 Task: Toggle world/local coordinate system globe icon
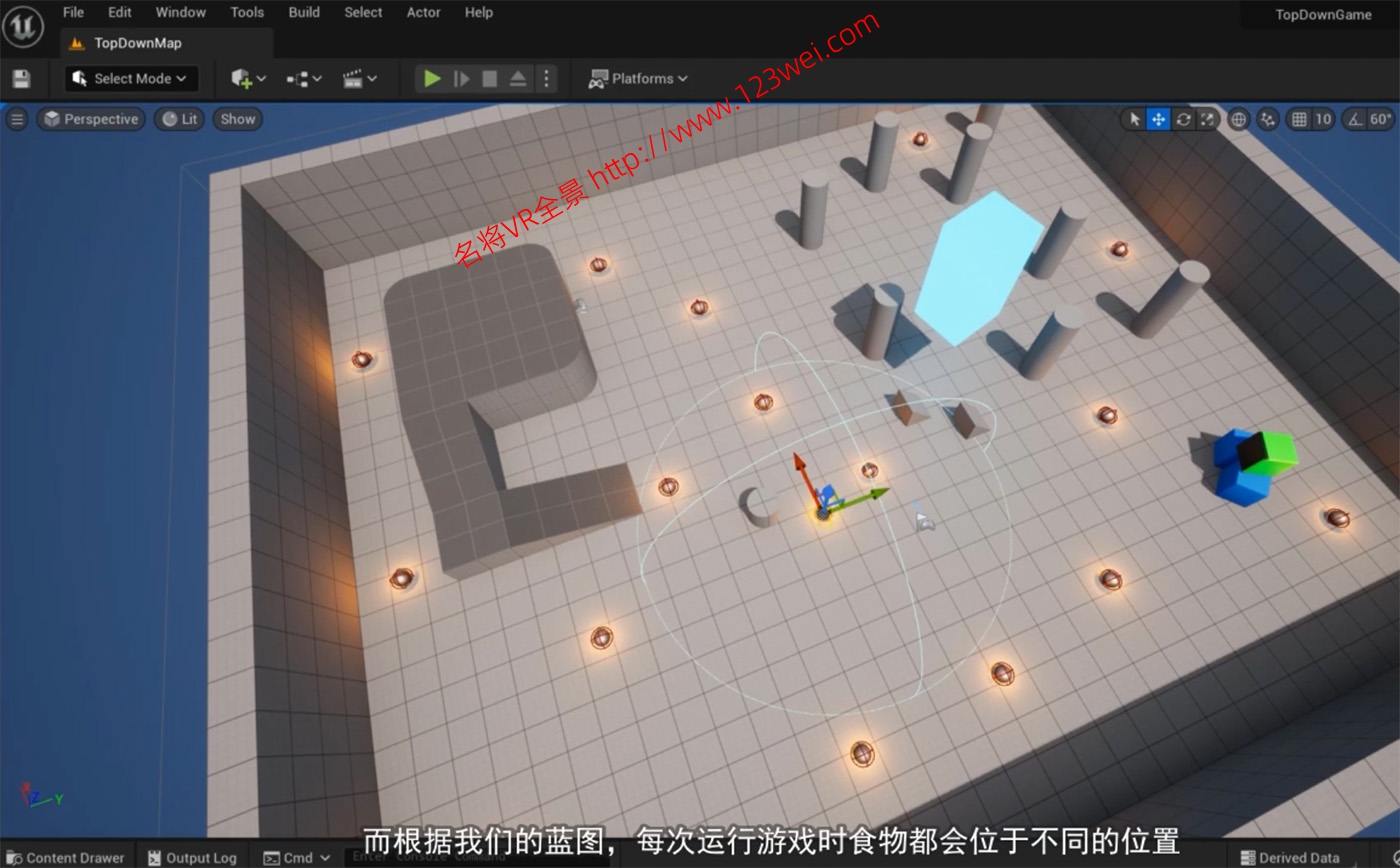tap(1237, 119)
